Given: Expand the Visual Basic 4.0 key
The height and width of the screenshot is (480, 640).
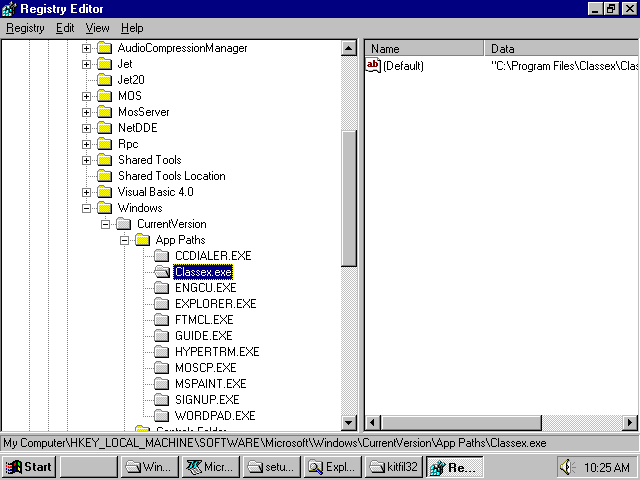Looking at the screenshot, I should [86, 192].
